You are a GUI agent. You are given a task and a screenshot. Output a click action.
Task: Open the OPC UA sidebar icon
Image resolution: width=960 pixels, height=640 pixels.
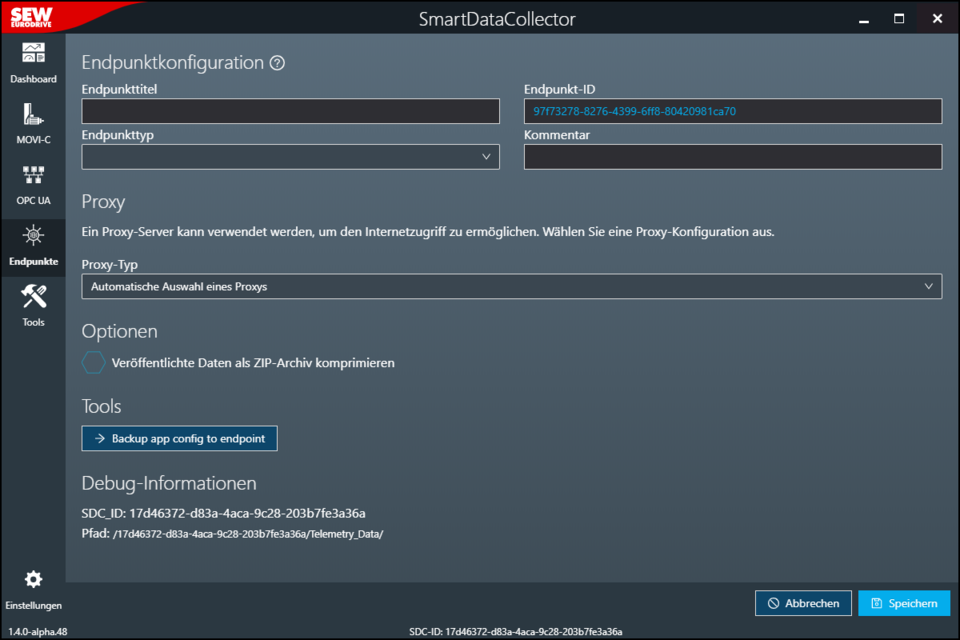(x=33, y=177)
